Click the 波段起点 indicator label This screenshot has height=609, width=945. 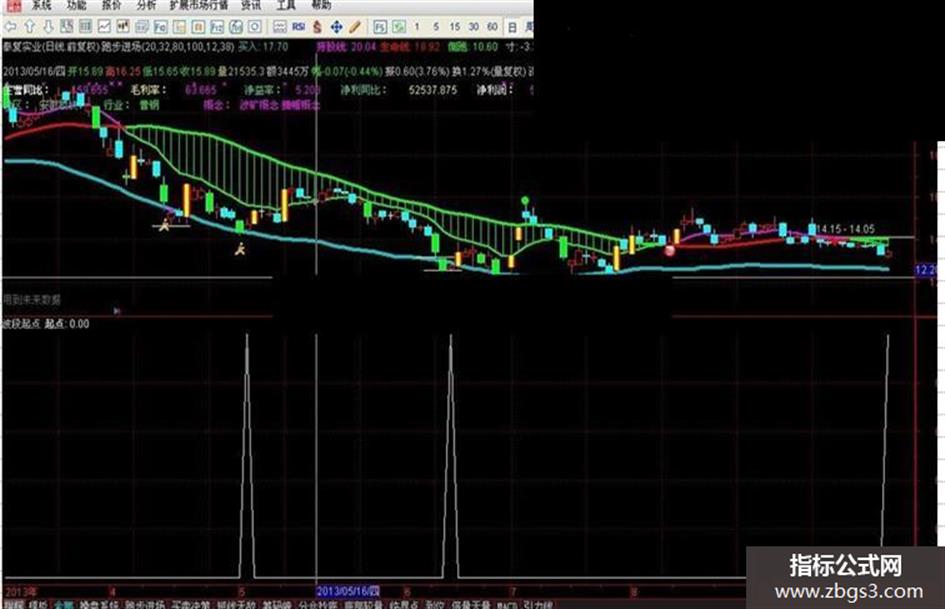[x=21, y=324]
